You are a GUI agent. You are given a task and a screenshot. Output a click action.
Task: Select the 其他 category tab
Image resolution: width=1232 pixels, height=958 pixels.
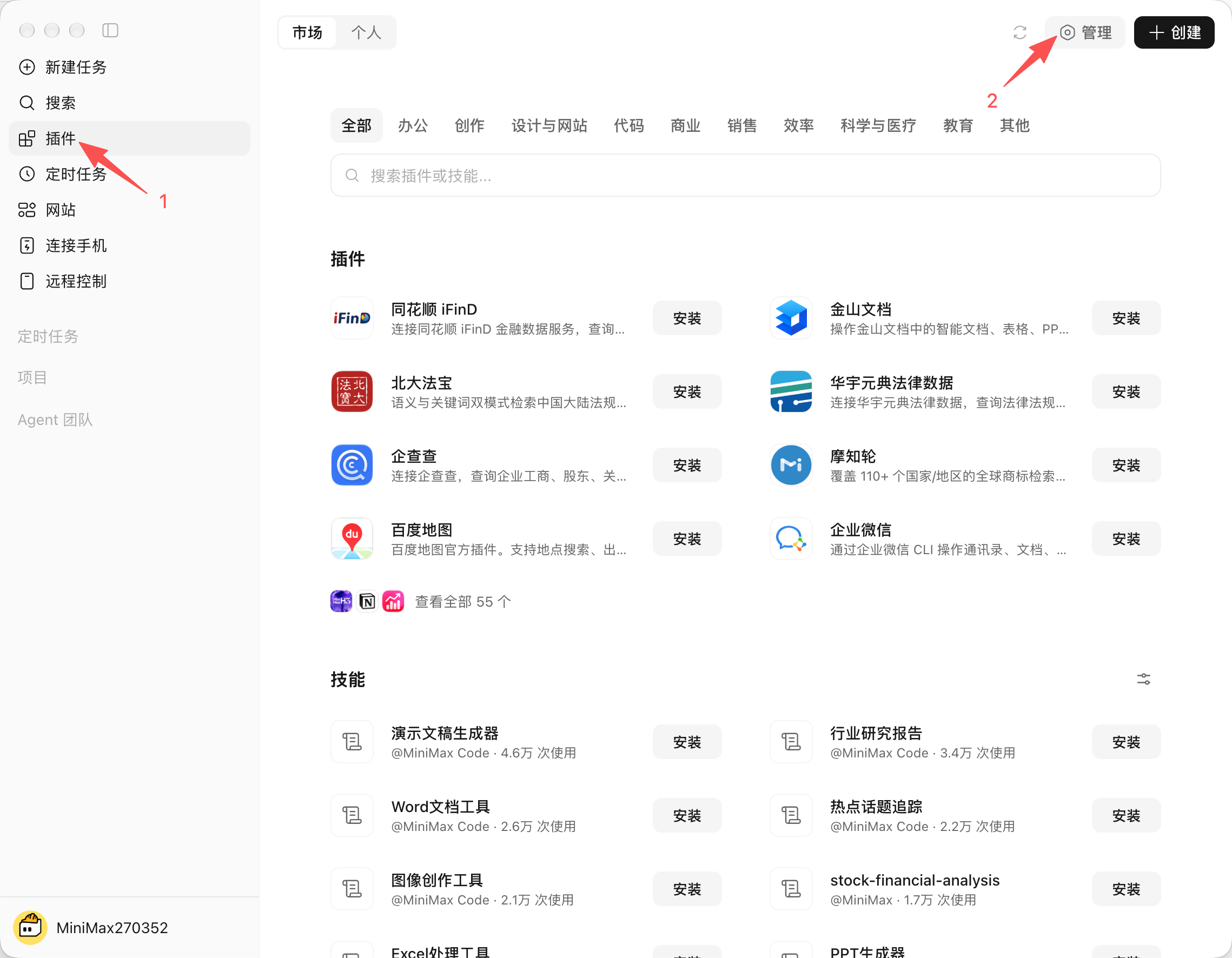point(1015,125)
